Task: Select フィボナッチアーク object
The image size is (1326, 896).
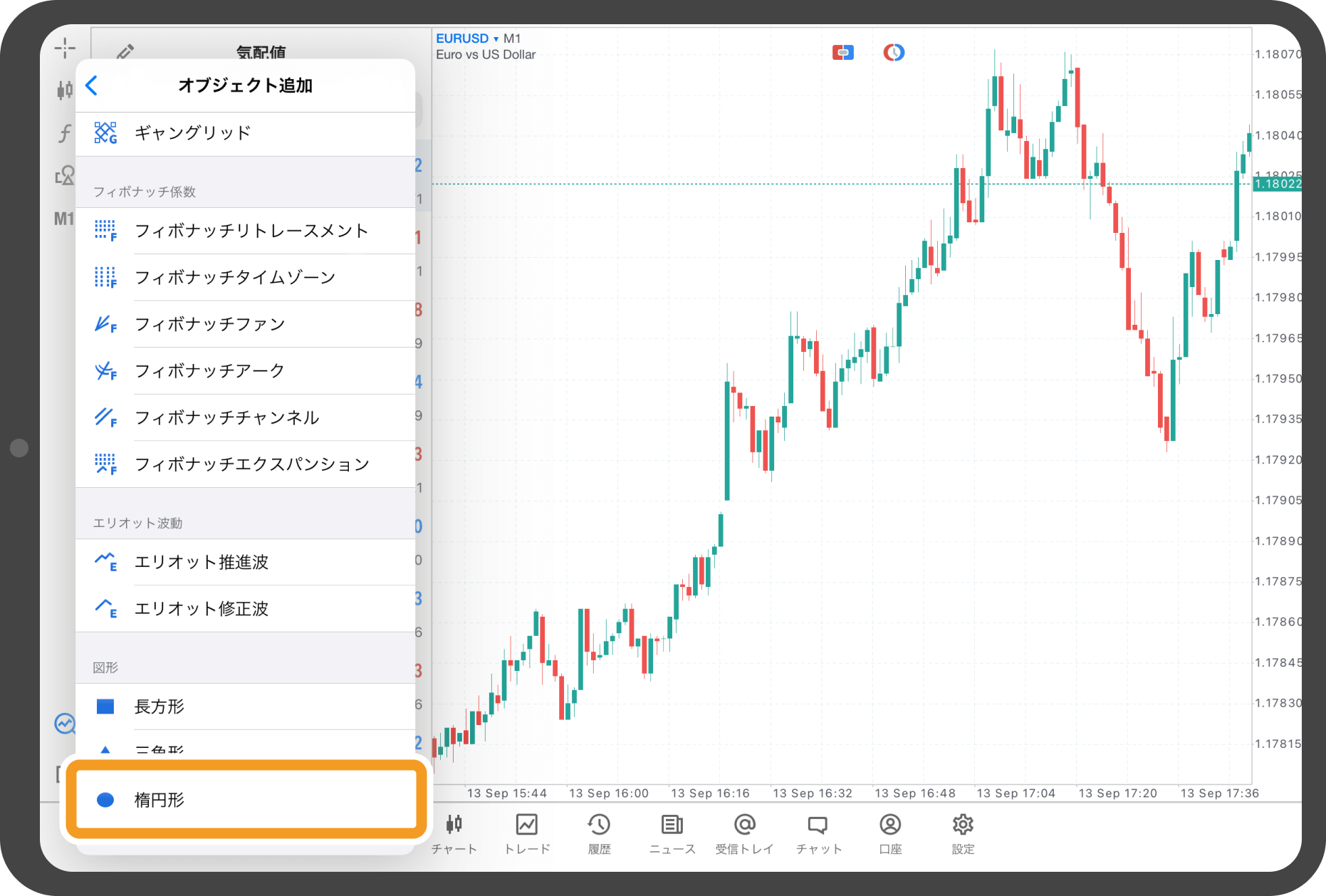Action: pyautogui.click(x=209, y=371)
